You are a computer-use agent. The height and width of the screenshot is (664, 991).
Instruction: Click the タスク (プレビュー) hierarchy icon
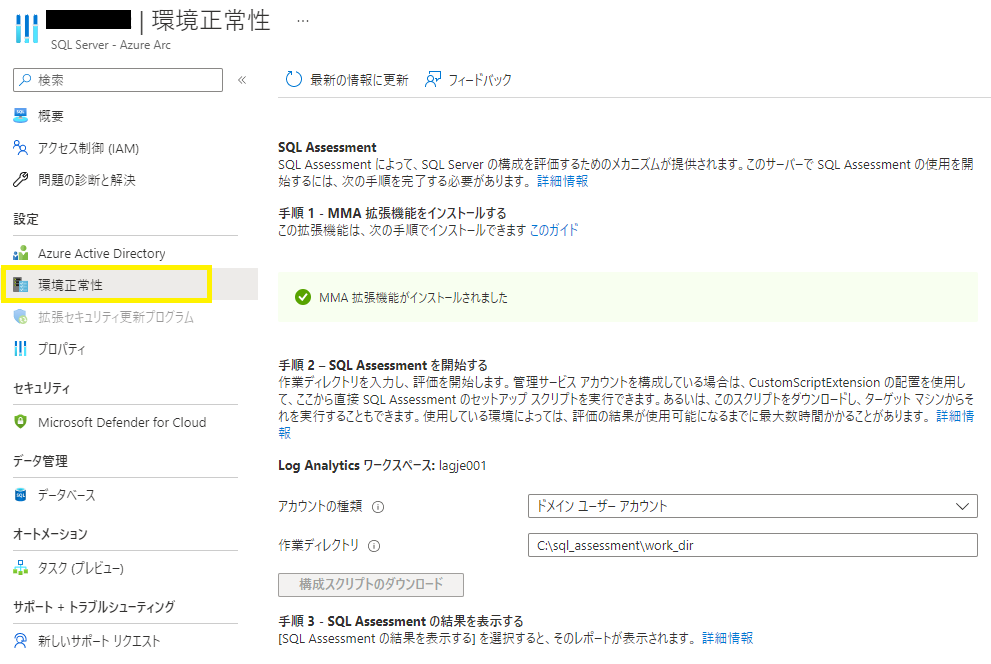point(21,568)
